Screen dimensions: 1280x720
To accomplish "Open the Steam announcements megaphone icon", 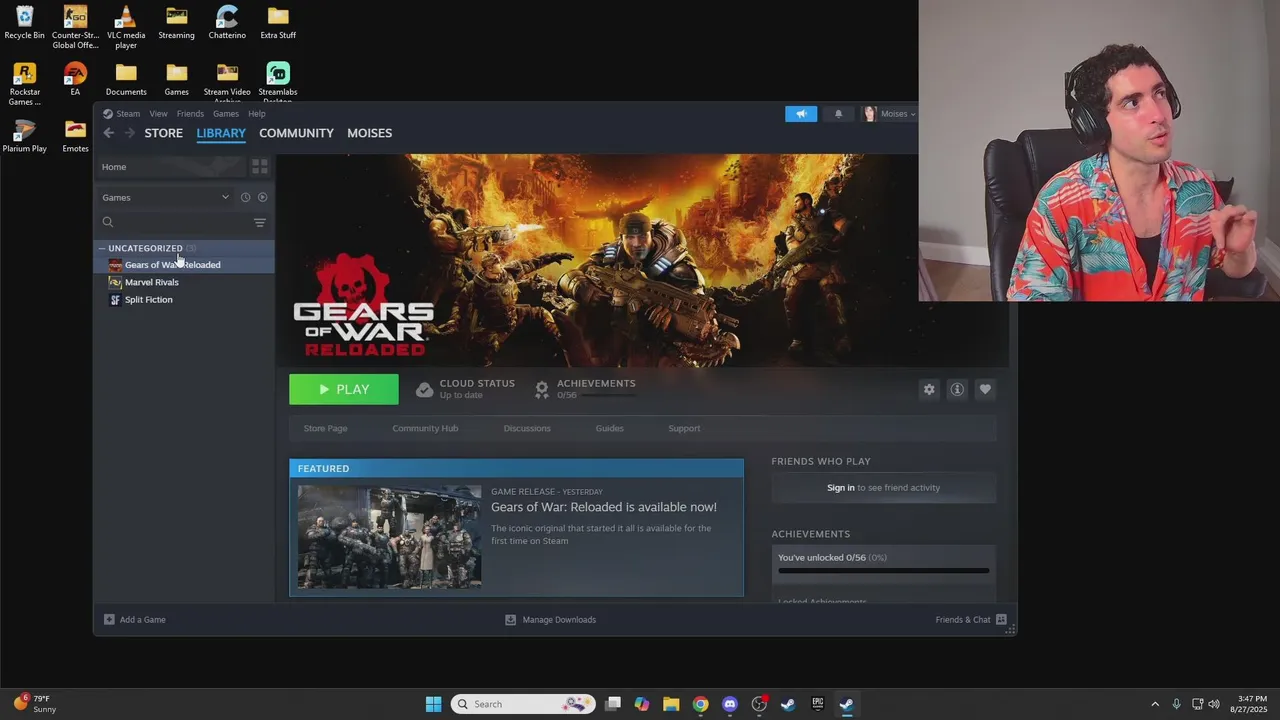I will pyautogui.click(x=801, y=114).
